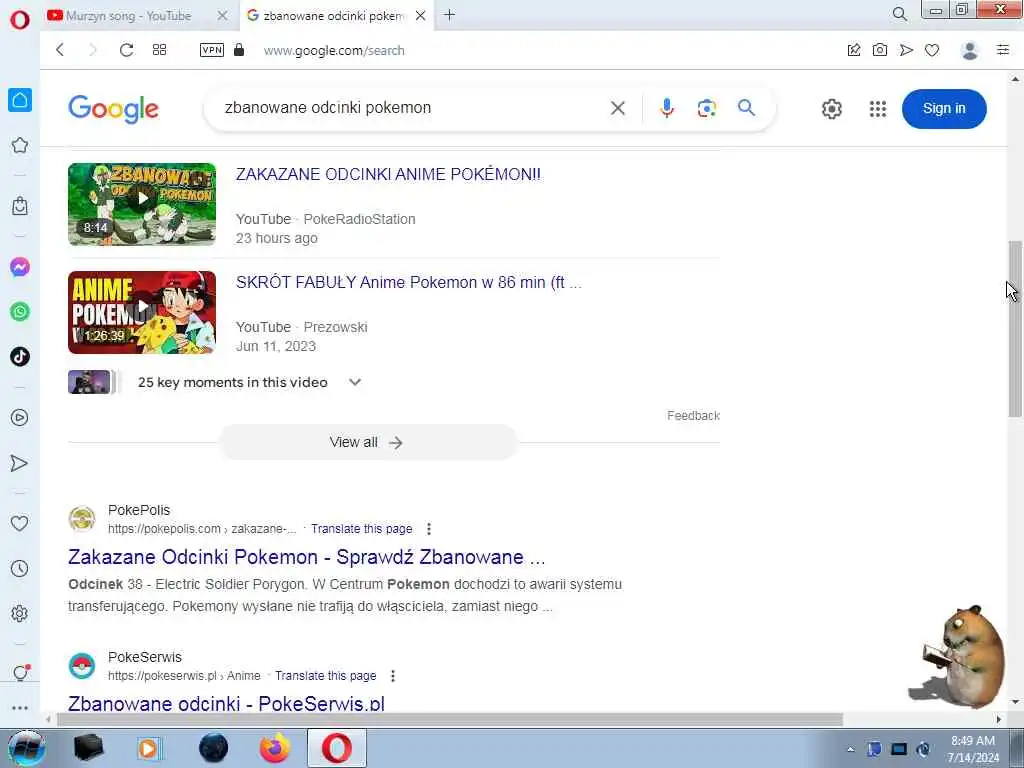This screenshot has width=1024, height=768.
Task: Translate the PokeSerwis result page
Action: click(x=325, y=676)
